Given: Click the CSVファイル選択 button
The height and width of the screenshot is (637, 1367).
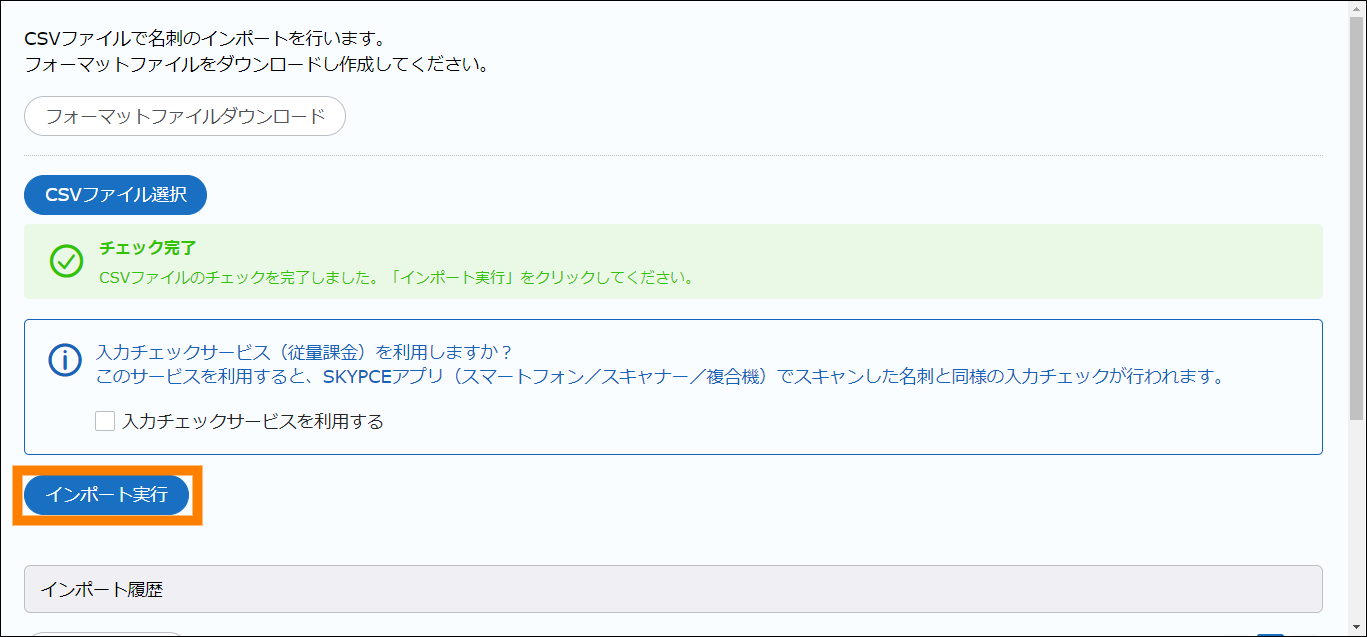Looking at the screenshot, I should click(115, 195).
